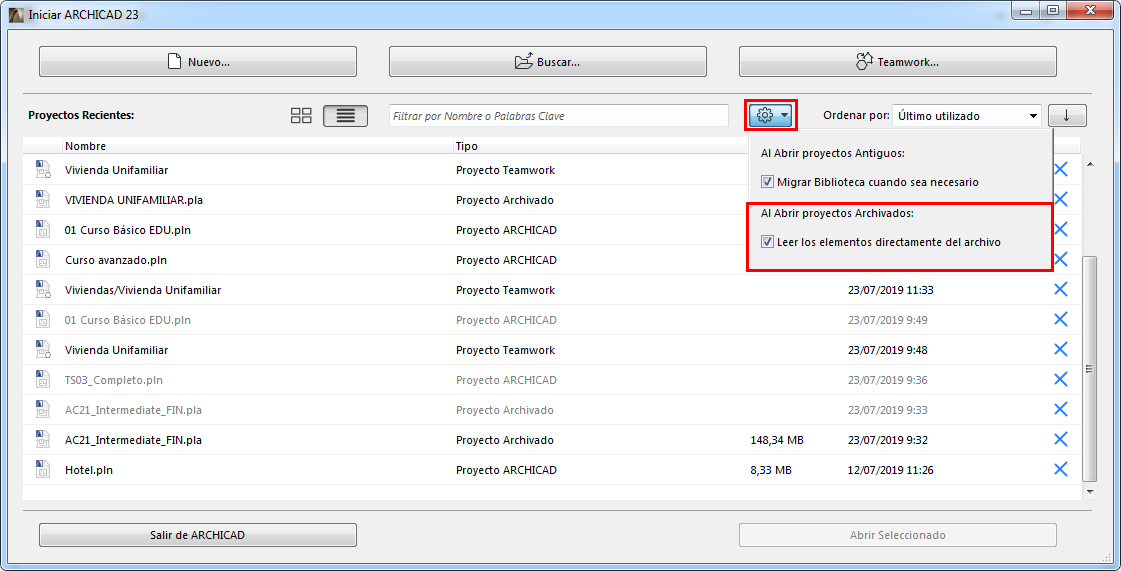The width and height of the screenshot is (1121, 571).
Task: Remove Vivienda Unifamiliar 9:48 entry with X
Action: click(1061, 349)
